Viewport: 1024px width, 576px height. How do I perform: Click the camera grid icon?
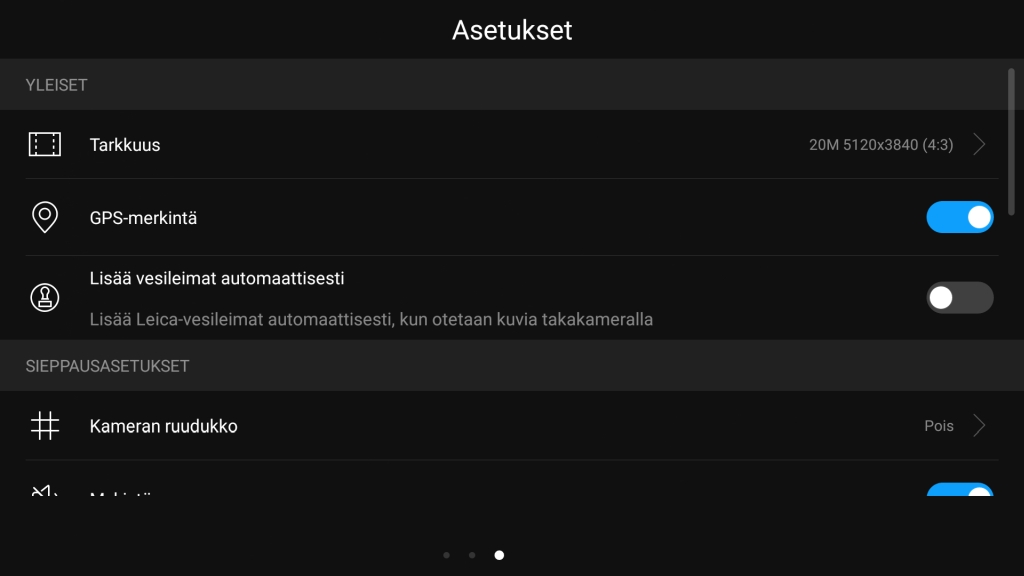click(x=44, y=426)
